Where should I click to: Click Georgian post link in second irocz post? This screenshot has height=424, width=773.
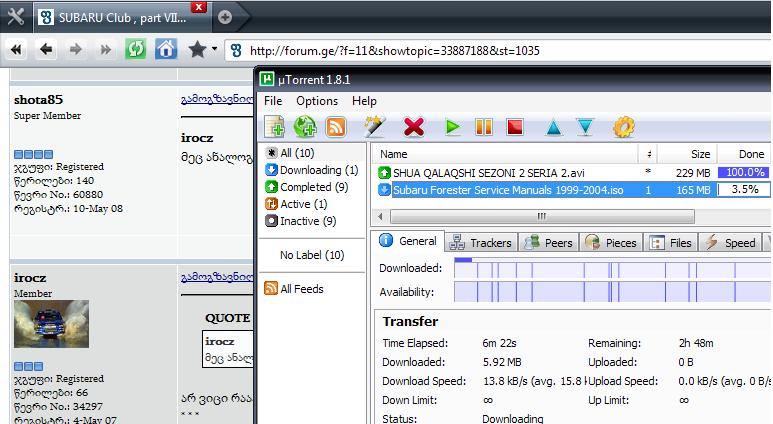217,277
